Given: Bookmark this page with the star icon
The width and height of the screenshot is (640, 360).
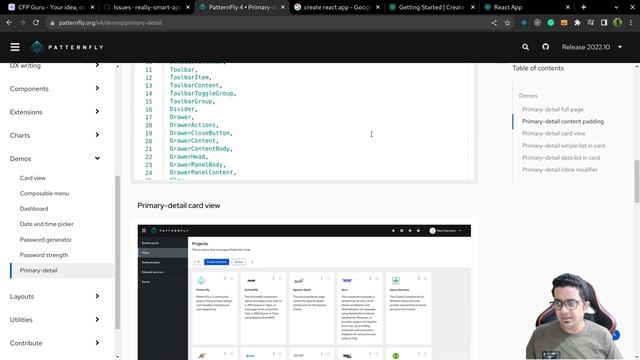Looking at the screenshot, I should point(507,23).
